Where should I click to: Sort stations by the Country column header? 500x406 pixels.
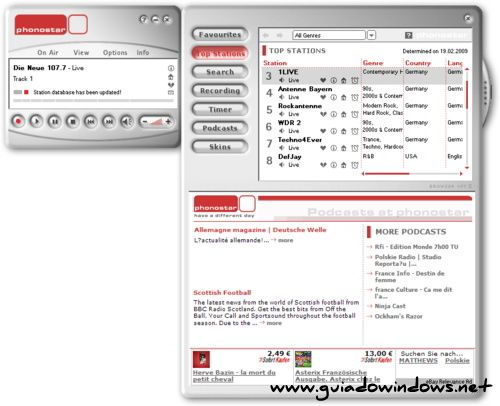pyautogui.click(x=418, y=63)
